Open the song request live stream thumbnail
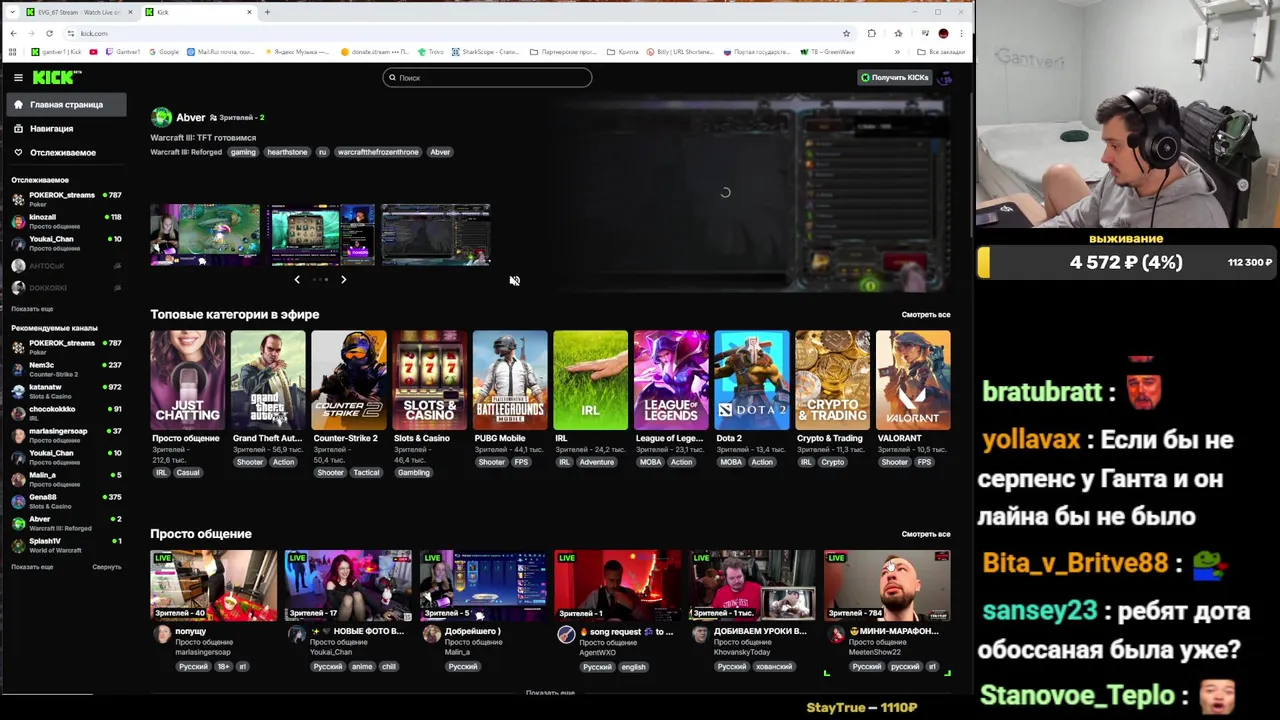The image size is (1280, 720). (x=618, y=585)
